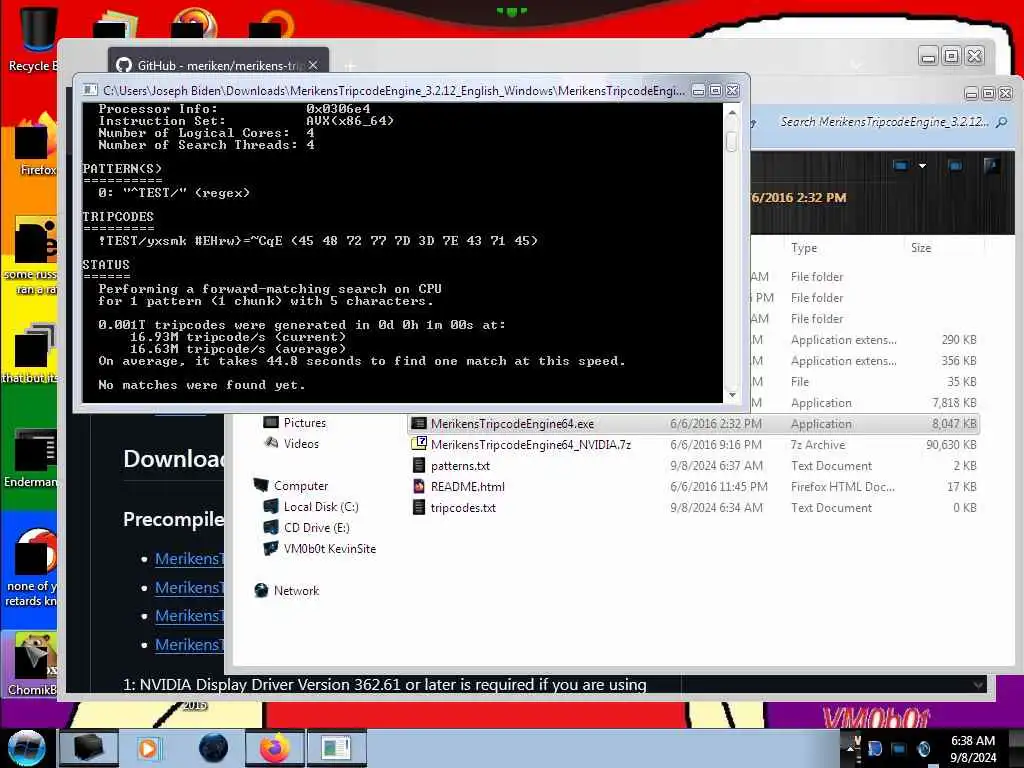Toggle the preview pane icon in Explorer
Viewport: 1024px width, 768px height.
tap(955, 166)
